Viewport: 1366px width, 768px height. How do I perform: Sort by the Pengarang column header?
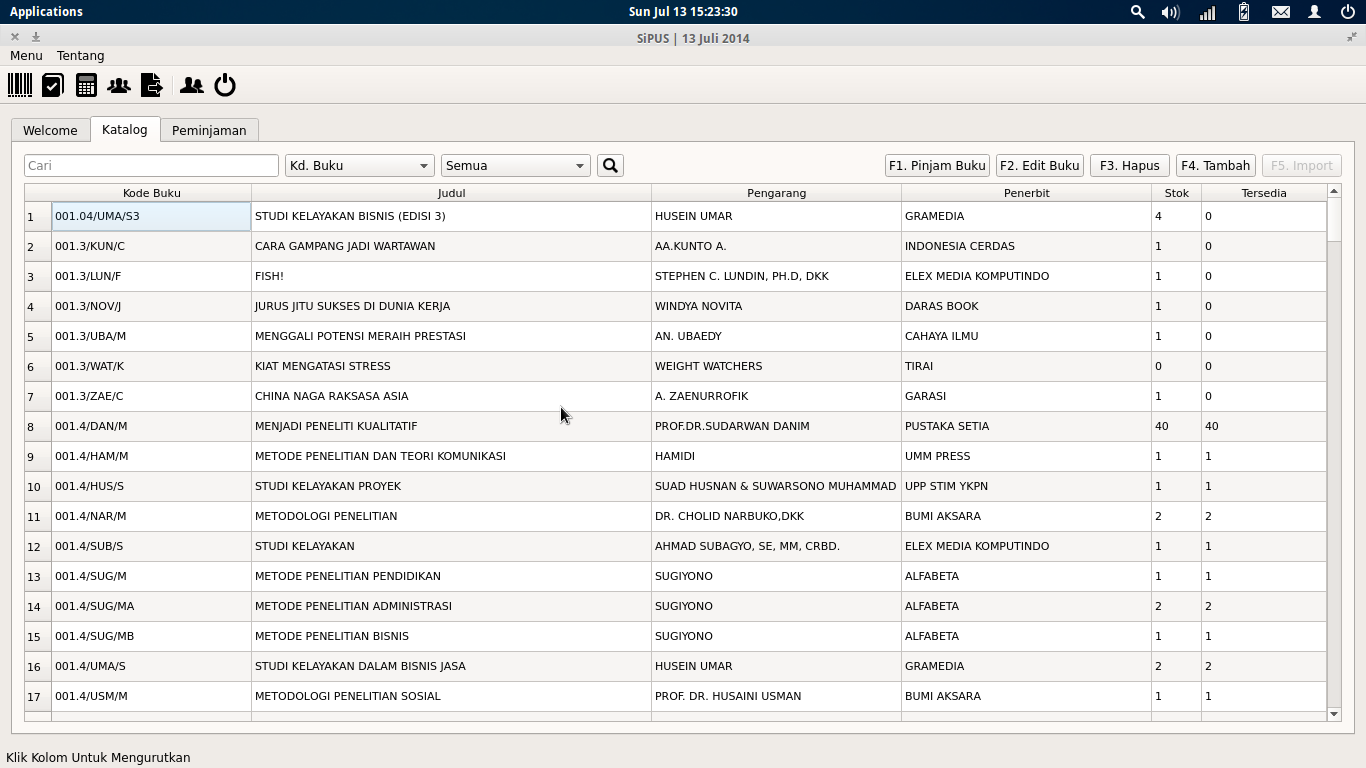click(777, 193)
